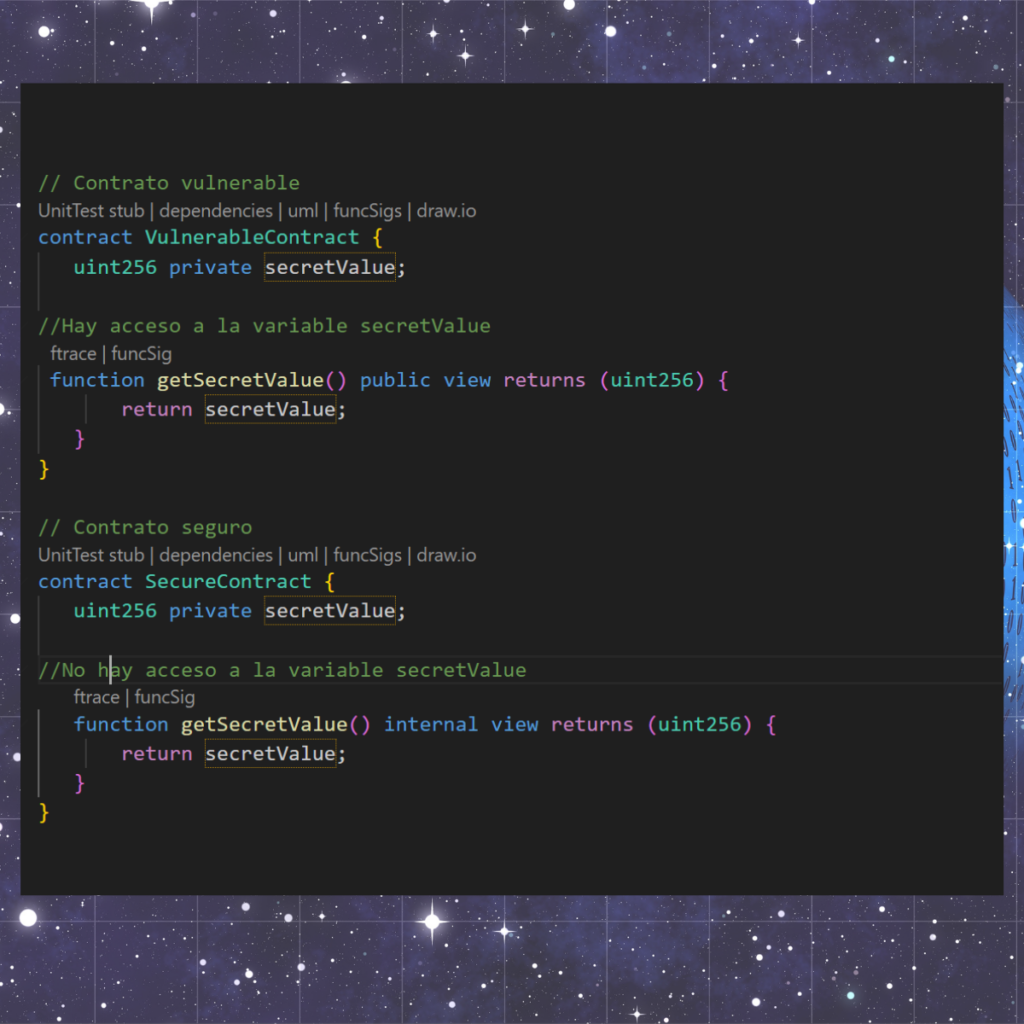Click secretValue inside SecureContract return statement

coord(270,753)
